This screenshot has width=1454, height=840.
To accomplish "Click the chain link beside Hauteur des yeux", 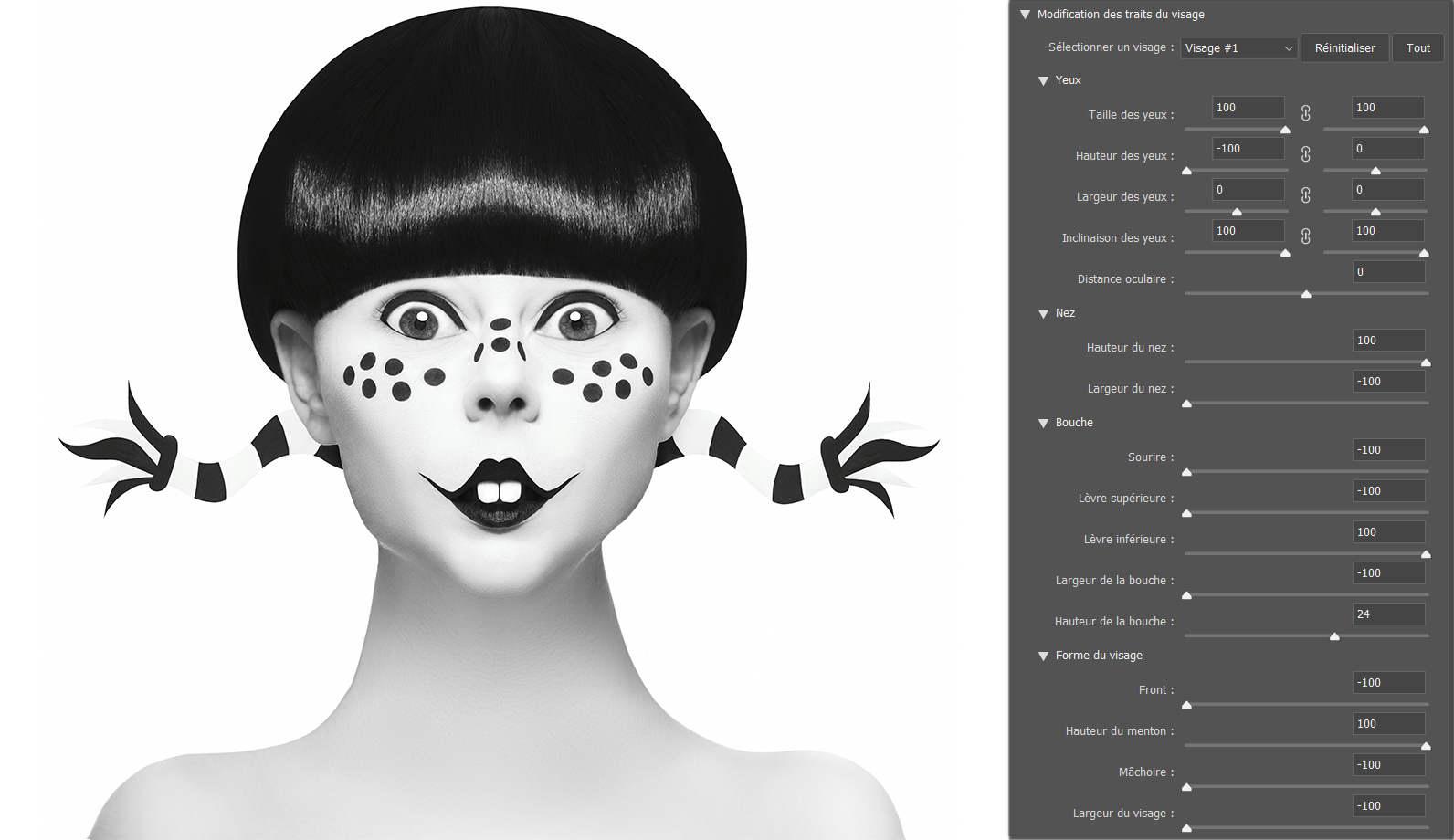I will click(1306, 154).
